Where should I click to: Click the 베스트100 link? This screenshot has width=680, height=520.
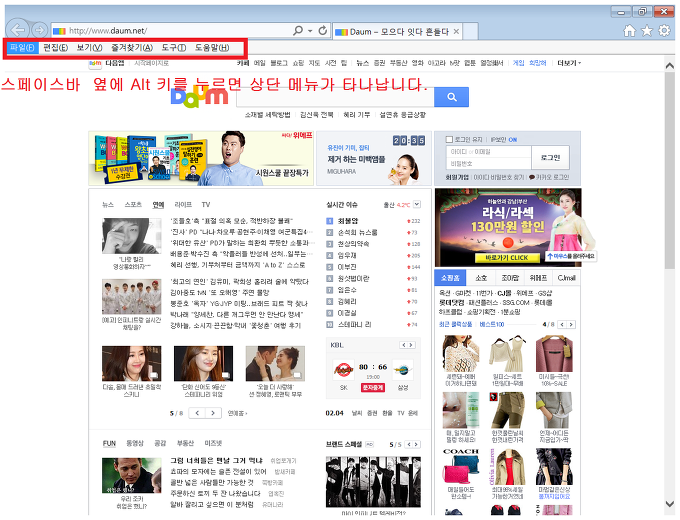pos(492,324)
